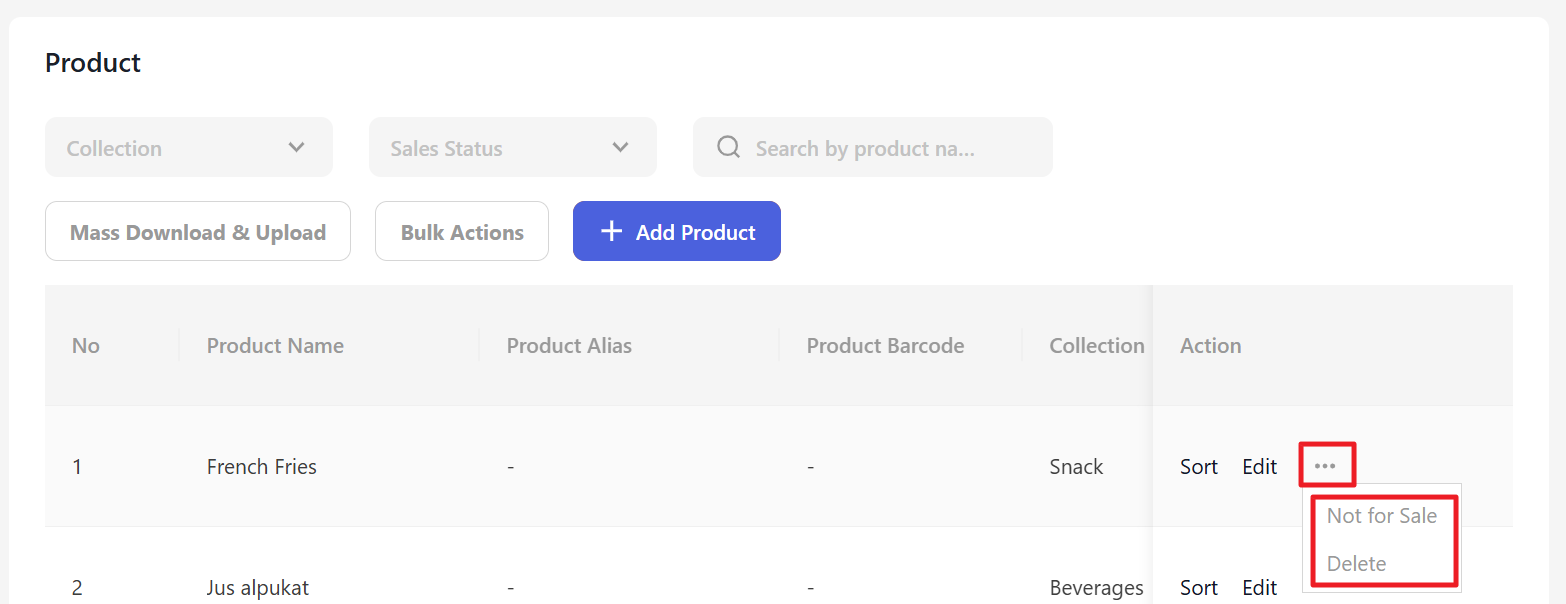Click the plus icon on Add Product
1566x604 pixels.
pyautogui.click(x=611, y=232)
